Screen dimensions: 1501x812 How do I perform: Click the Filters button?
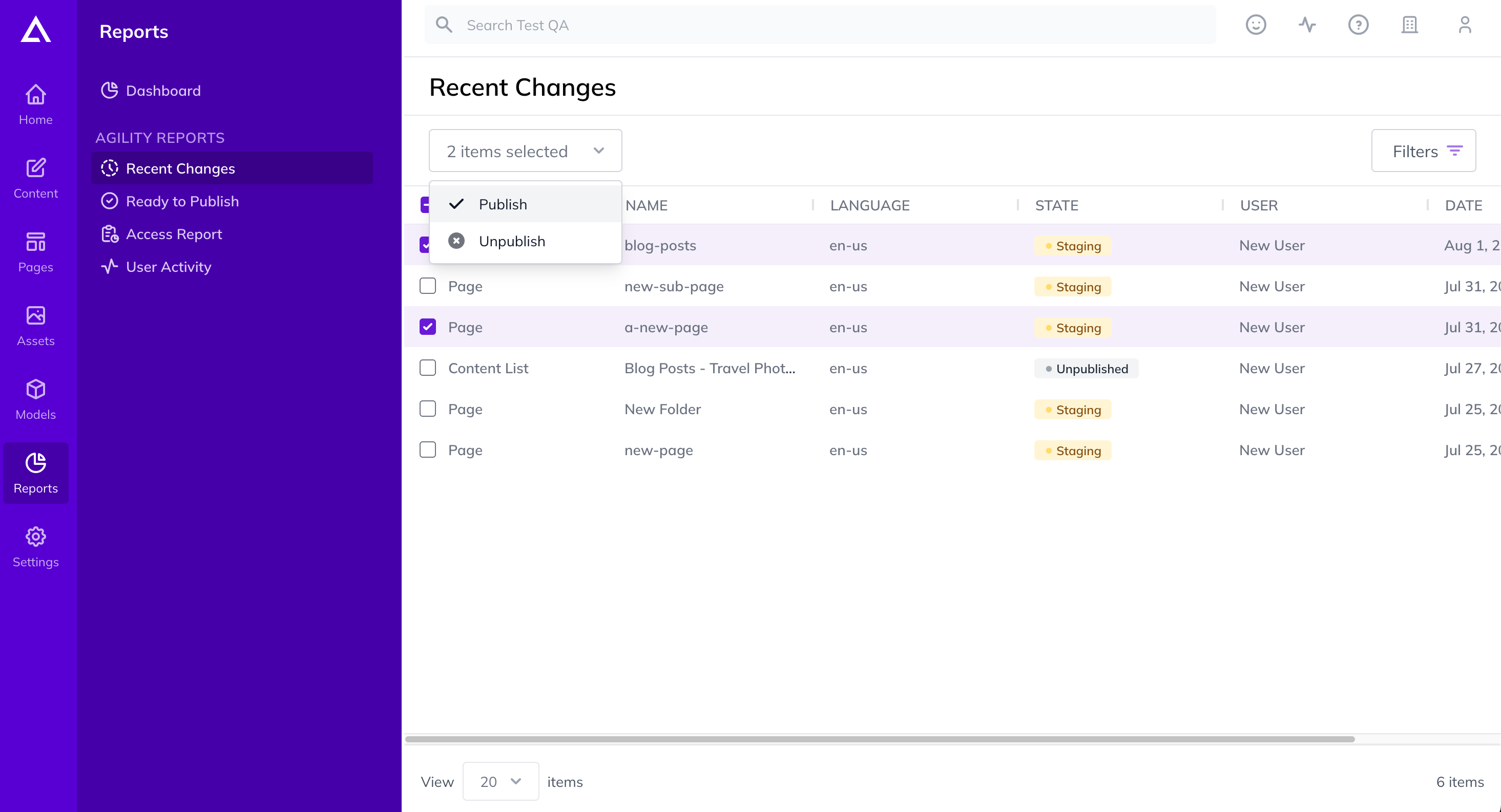coord(1423,151)
